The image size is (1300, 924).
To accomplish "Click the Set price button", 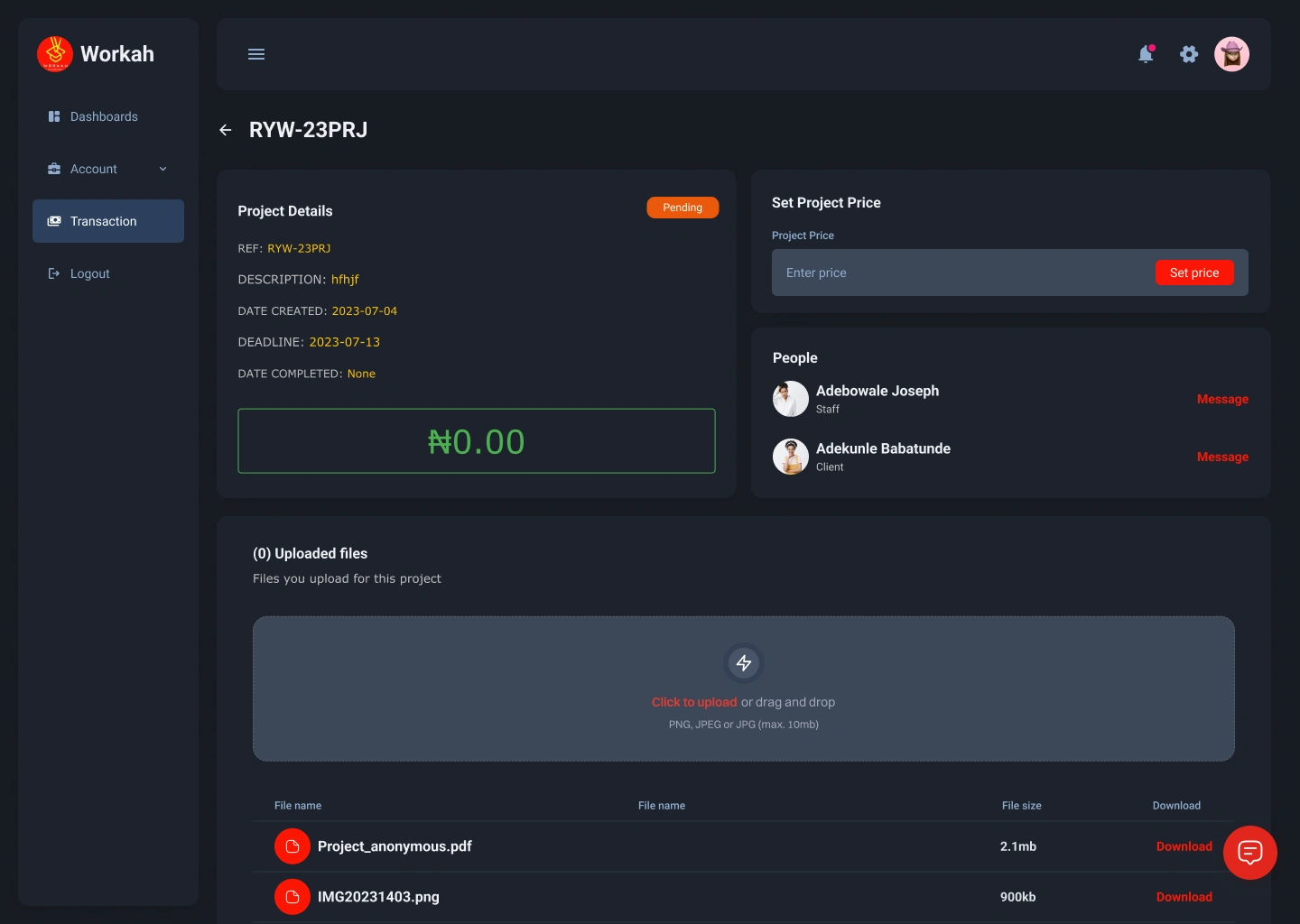I will pos(1194,273).
